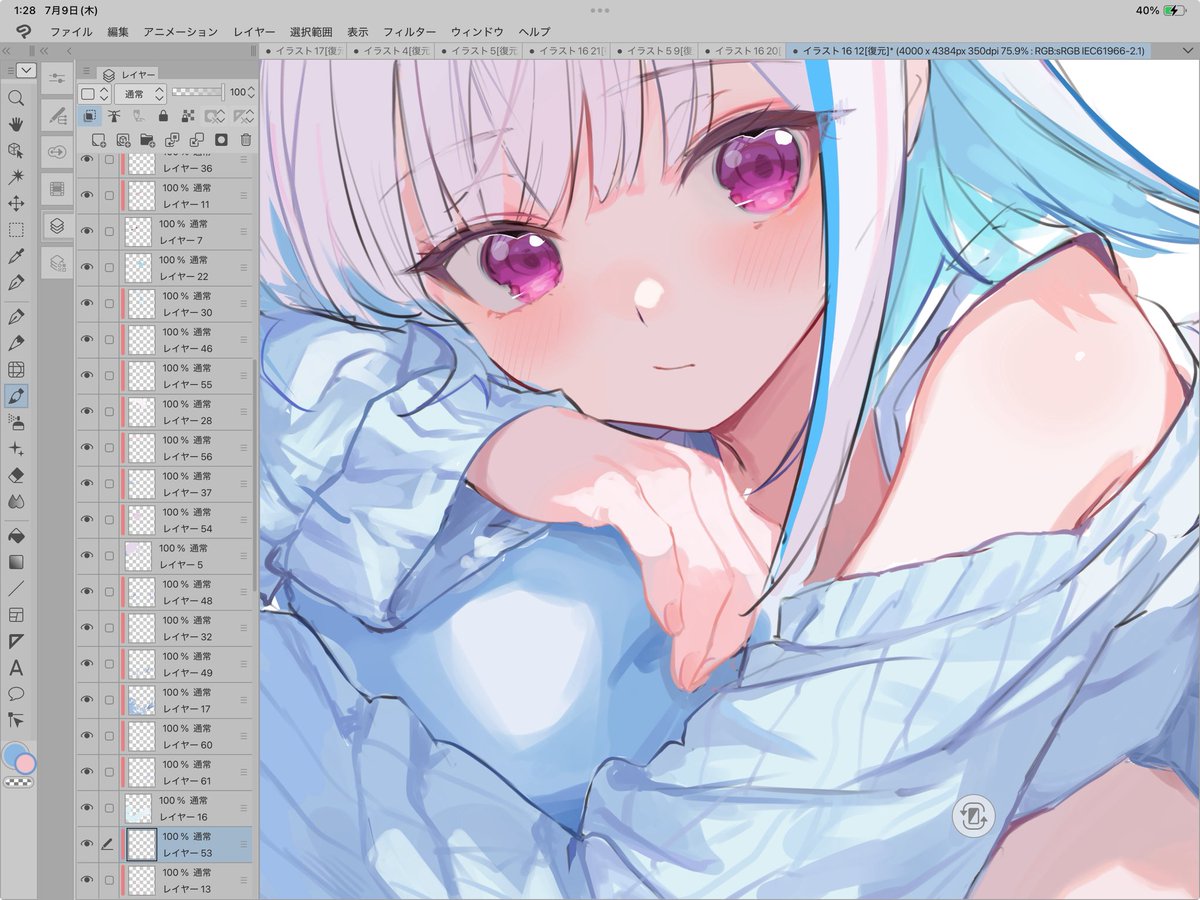Open the animation timeline film panel icon
Viewport: 1200px width, 900px height.
click(x=57, y=188)
